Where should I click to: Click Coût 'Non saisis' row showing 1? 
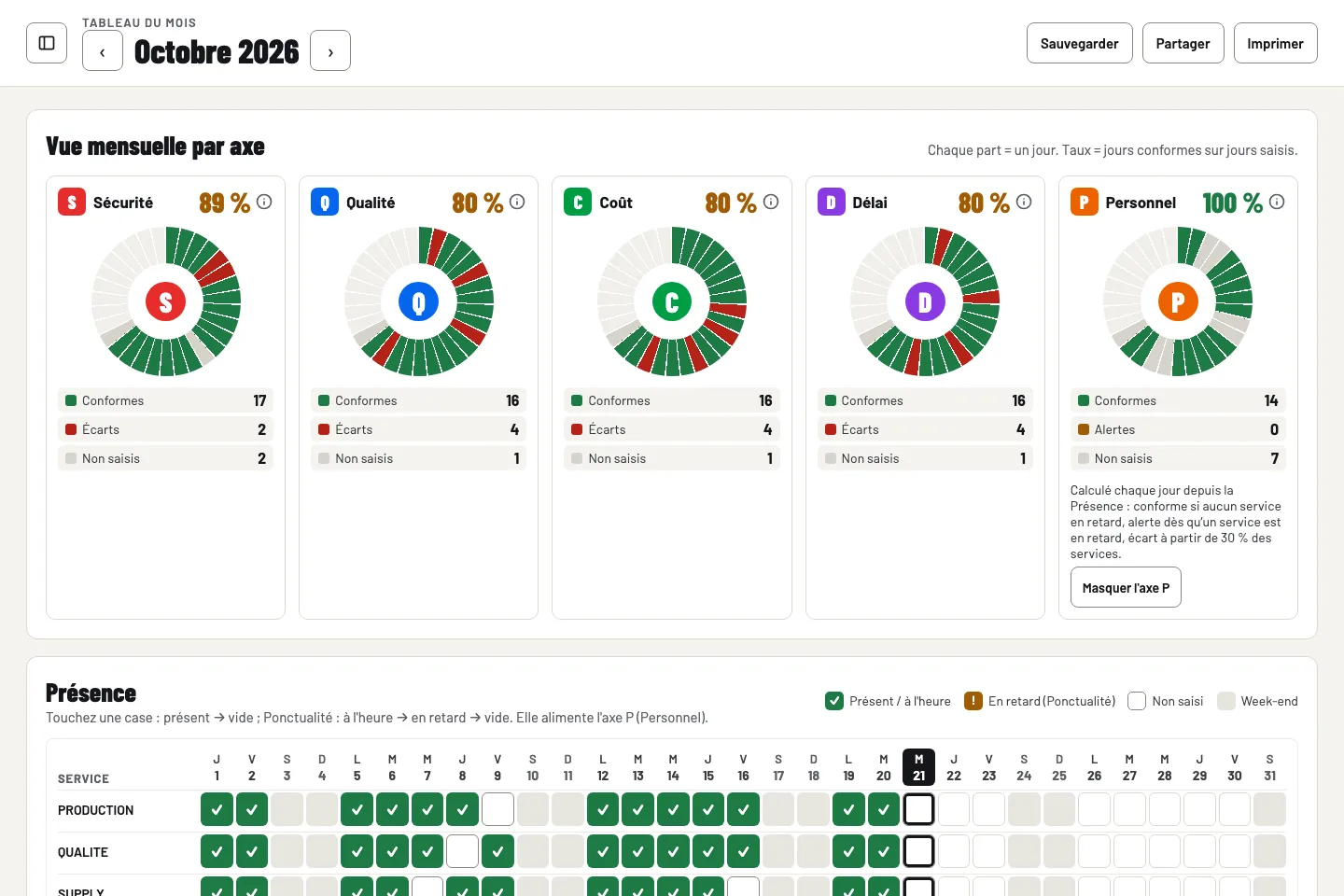(672, 458)
